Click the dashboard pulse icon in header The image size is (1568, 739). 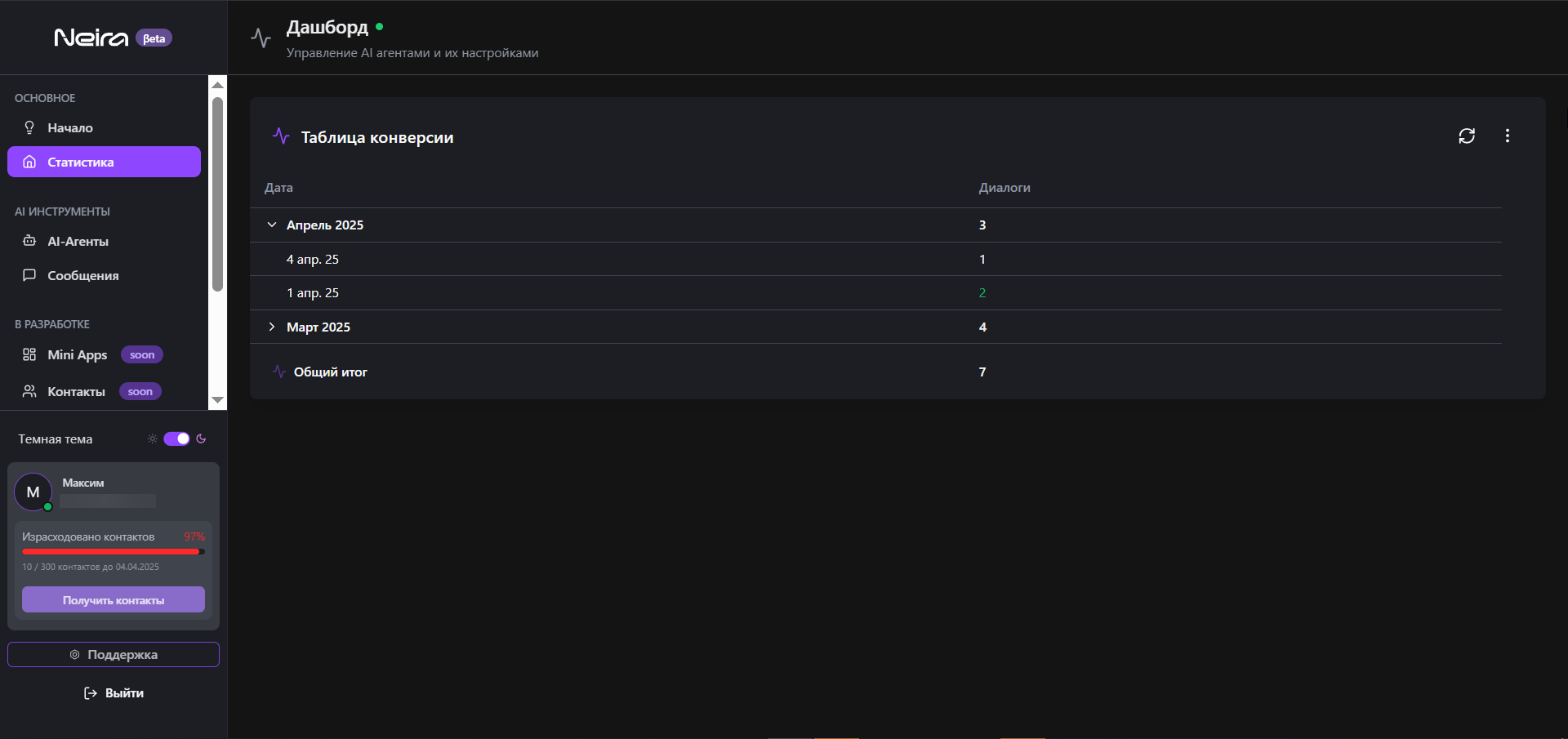point(261,38)
